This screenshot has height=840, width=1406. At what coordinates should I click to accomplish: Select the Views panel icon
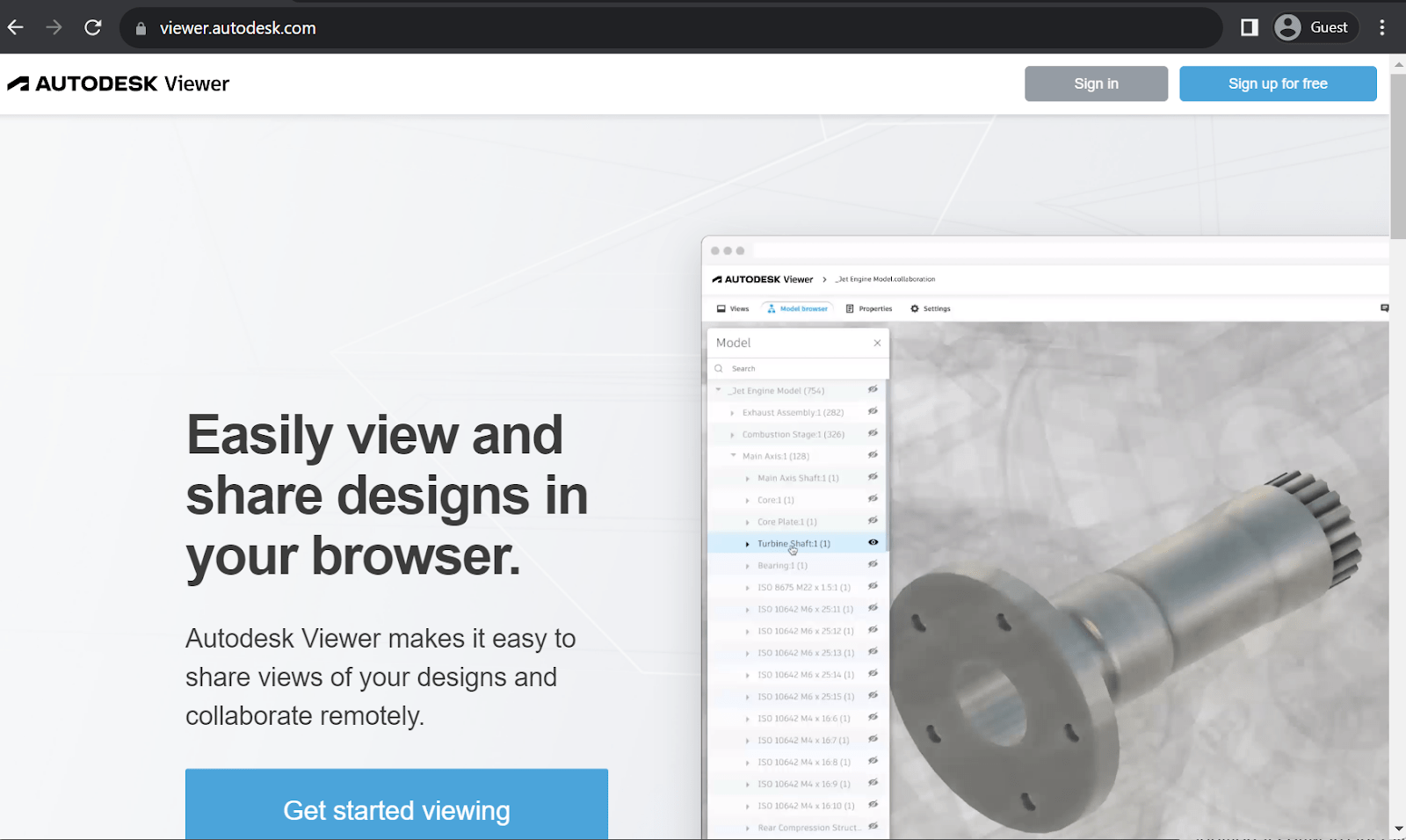pyautogui.click(x=732, y=308)
